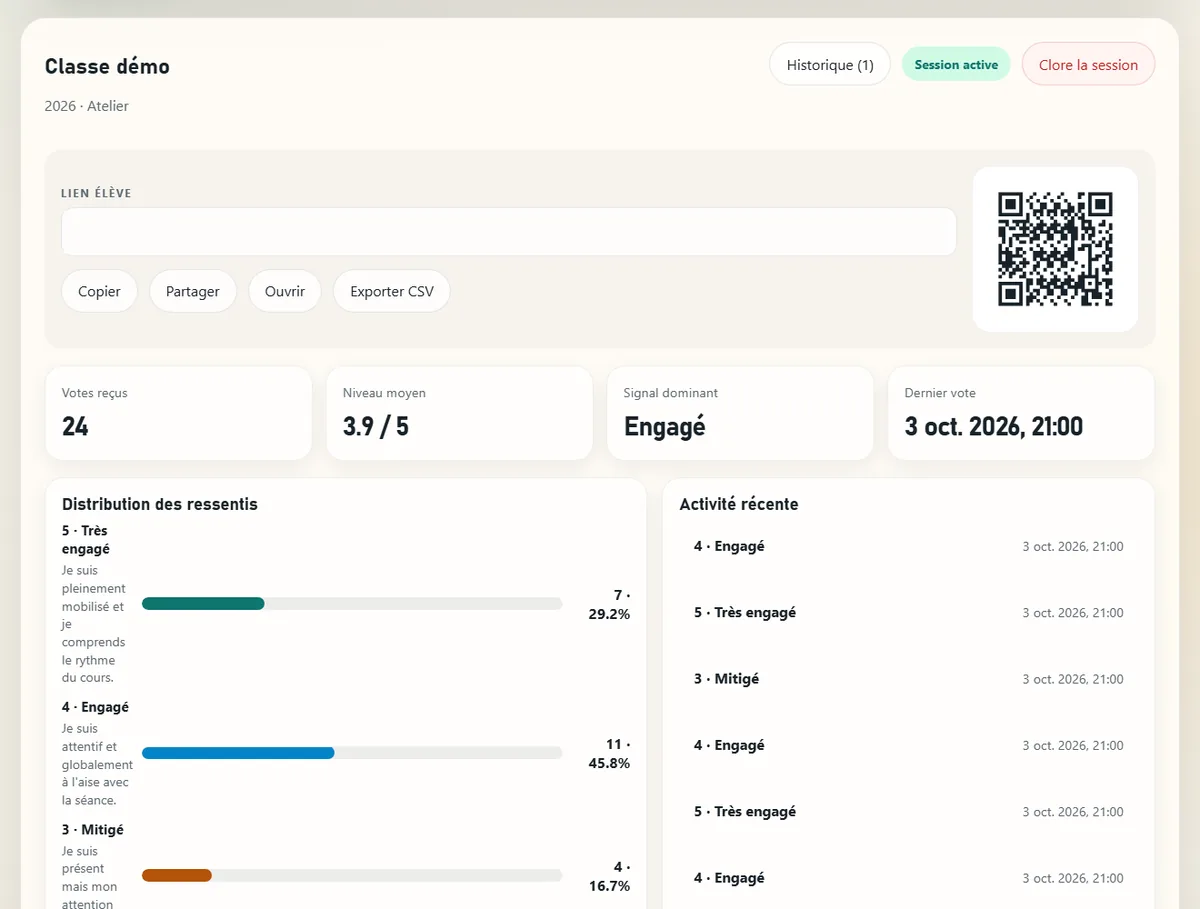1200x909 pixels.
Task: Select the 3 · Mitigé distribution label
Action: 93,830
